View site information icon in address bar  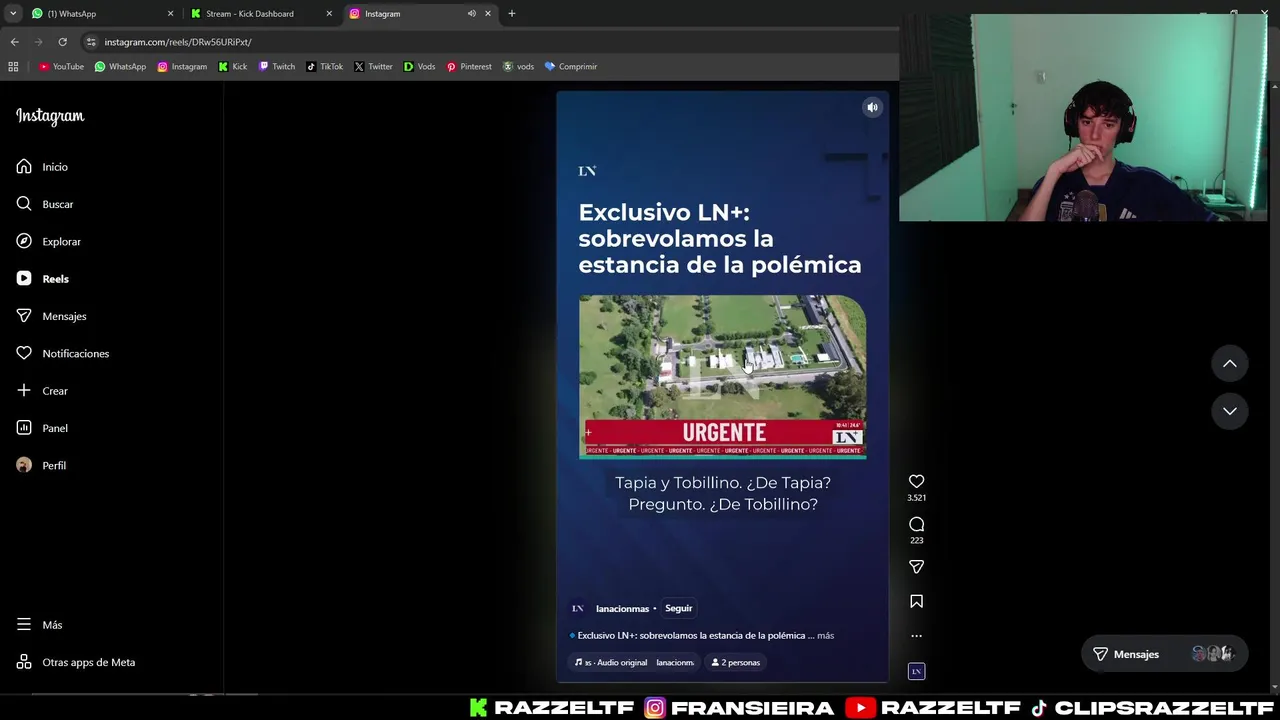[x=91, y=42]
